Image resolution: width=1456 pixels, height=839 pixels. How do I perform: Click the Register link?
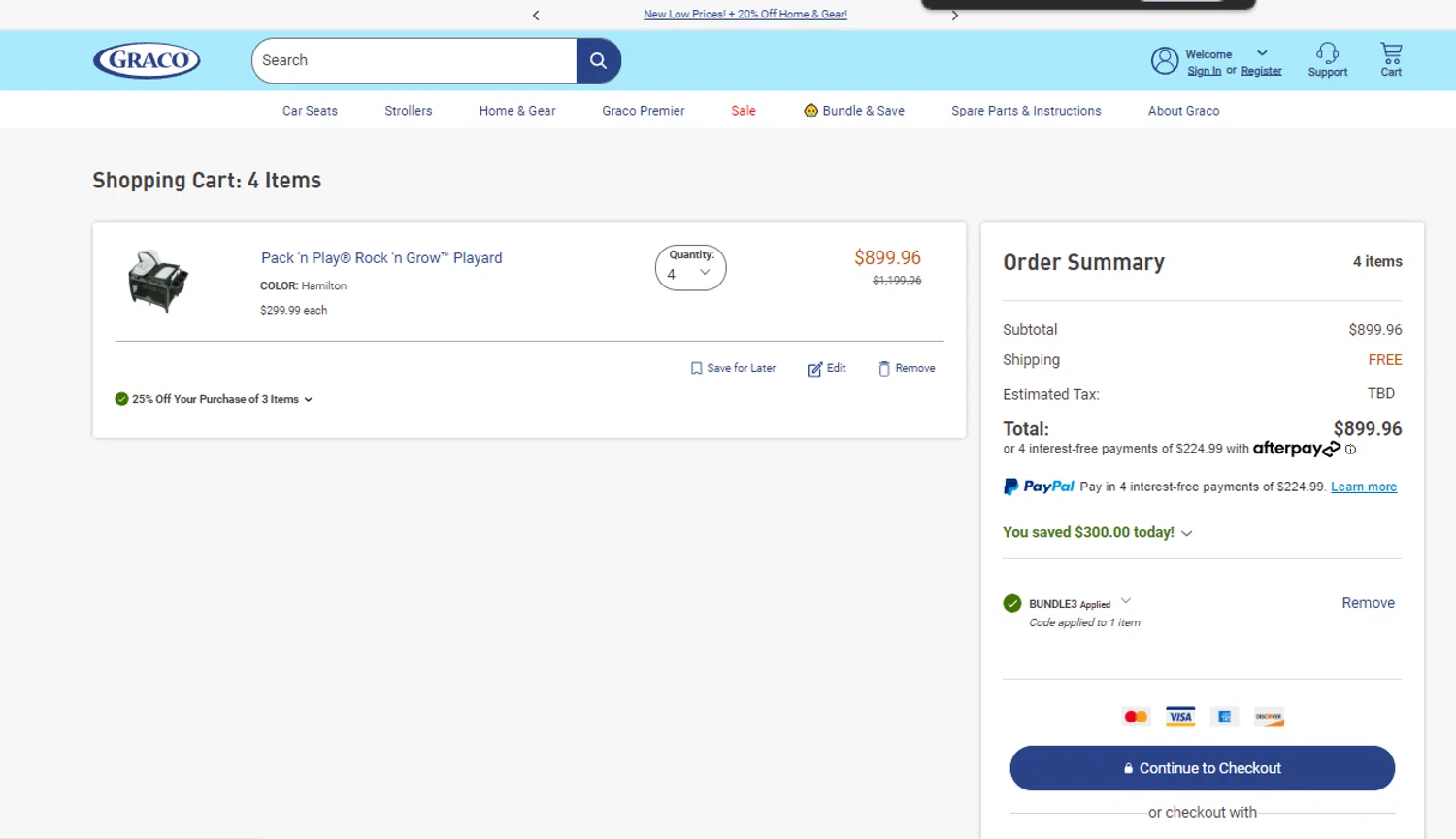click(1261, 71)
